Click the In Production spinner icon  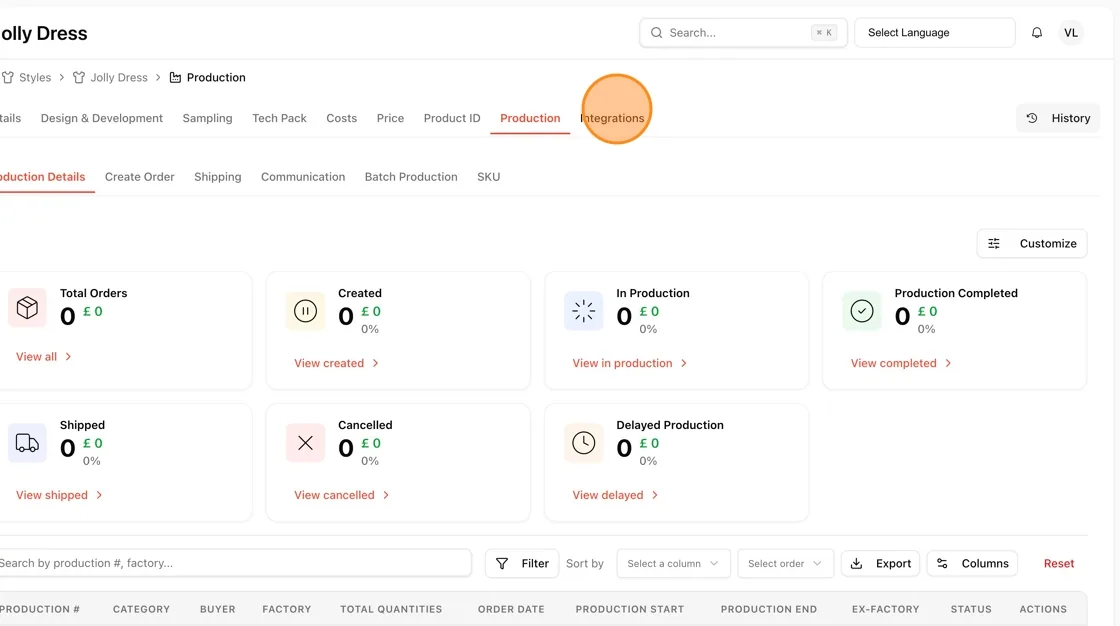(x=584, y=311)
